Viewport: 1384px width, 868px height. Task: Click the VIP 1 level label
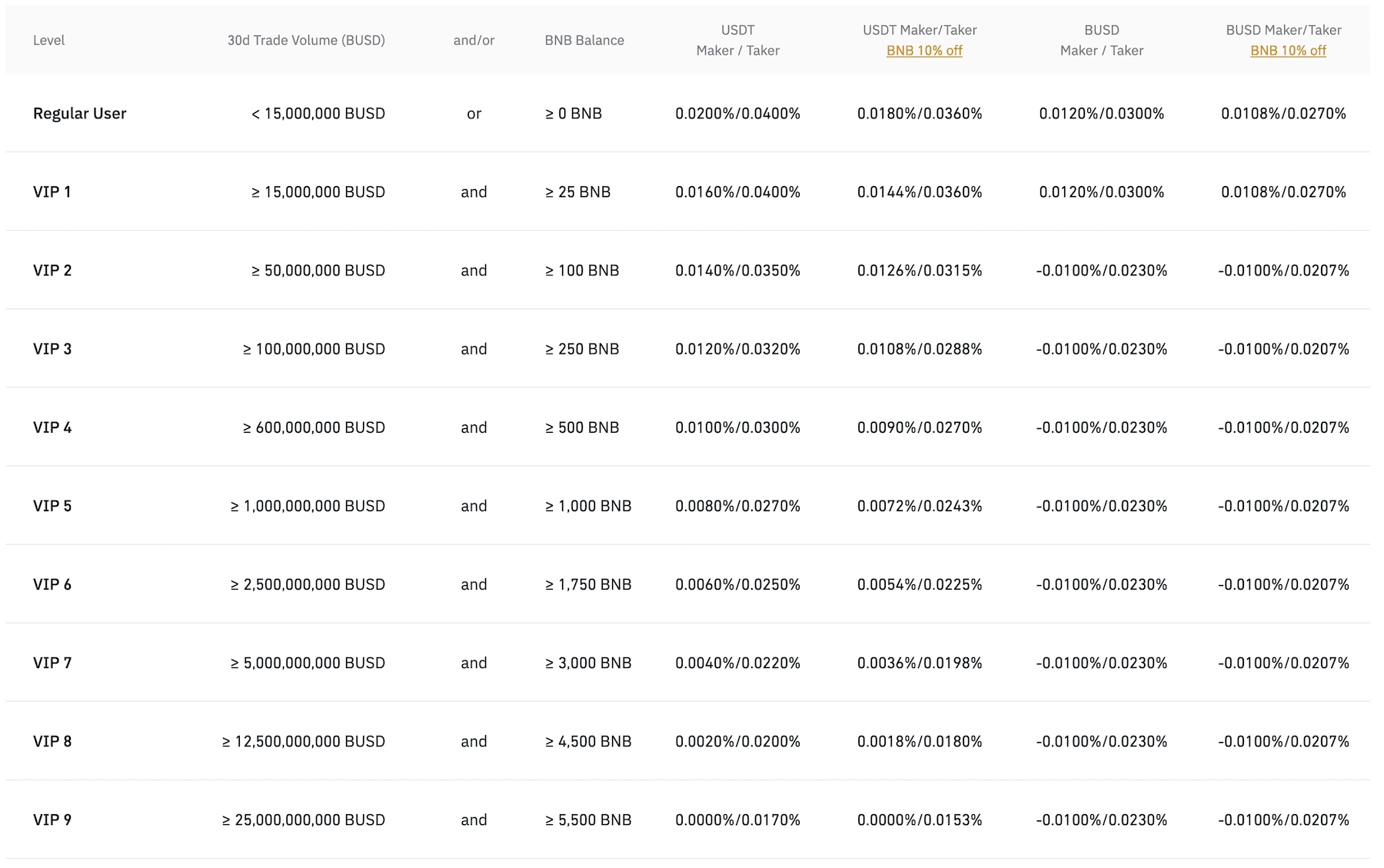coord(52,192)
